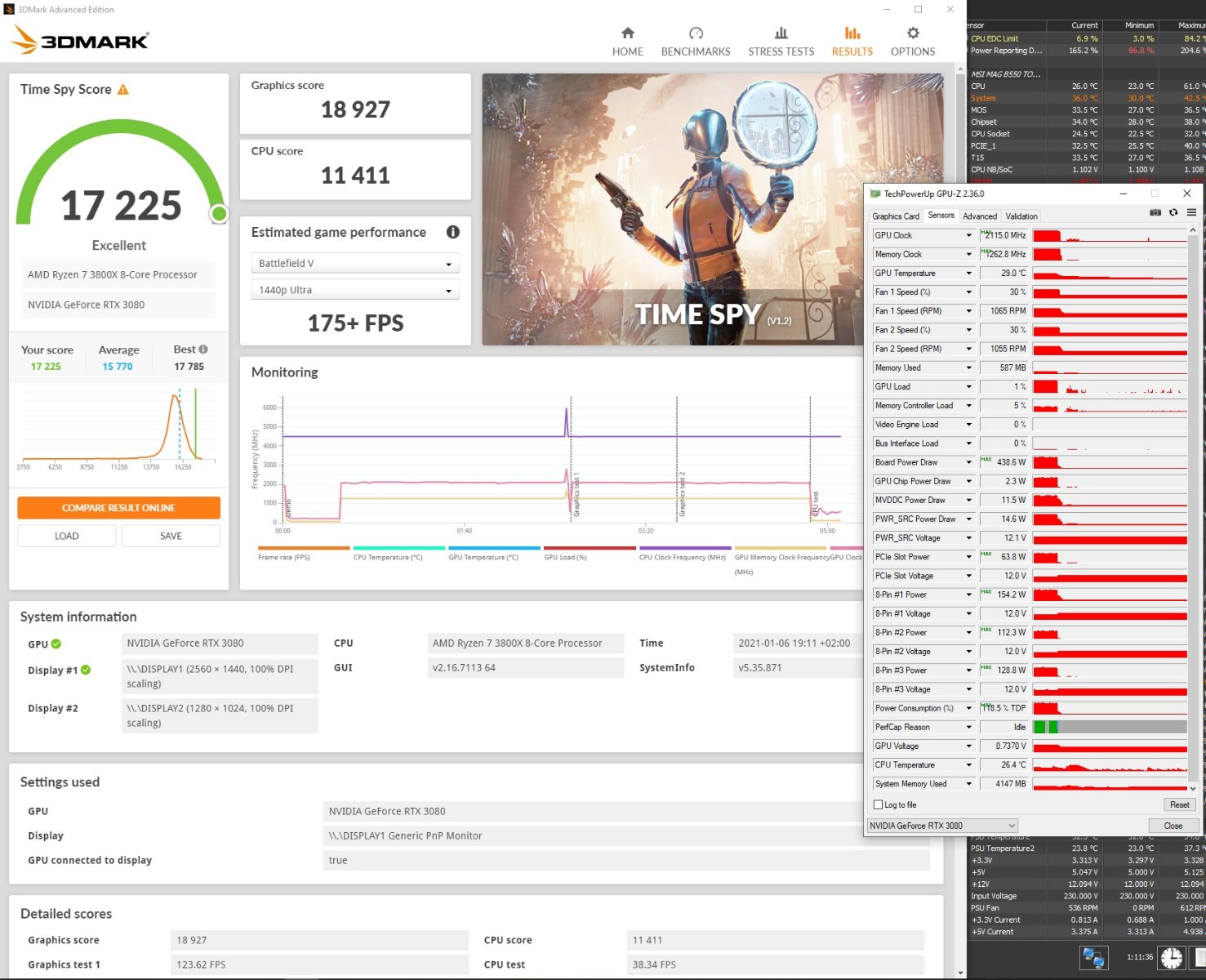Click the 3DMark logo
Image resolution: width=1206 pixels, height=980 pixels.
click(x=80, y=40)
